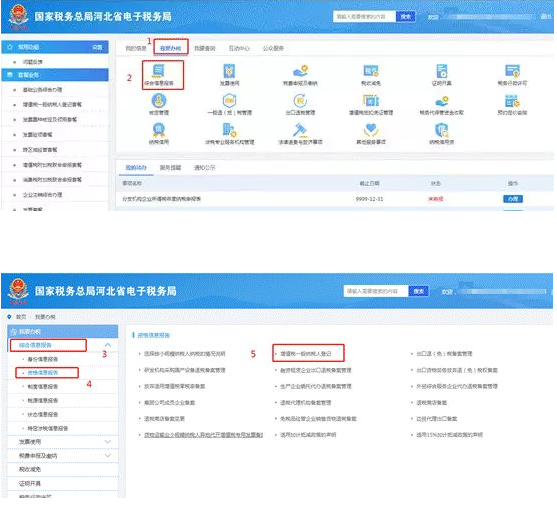Click 首页 in the breadcrumb
This screenshot has height=532, width=557.
tap(21, 317)
